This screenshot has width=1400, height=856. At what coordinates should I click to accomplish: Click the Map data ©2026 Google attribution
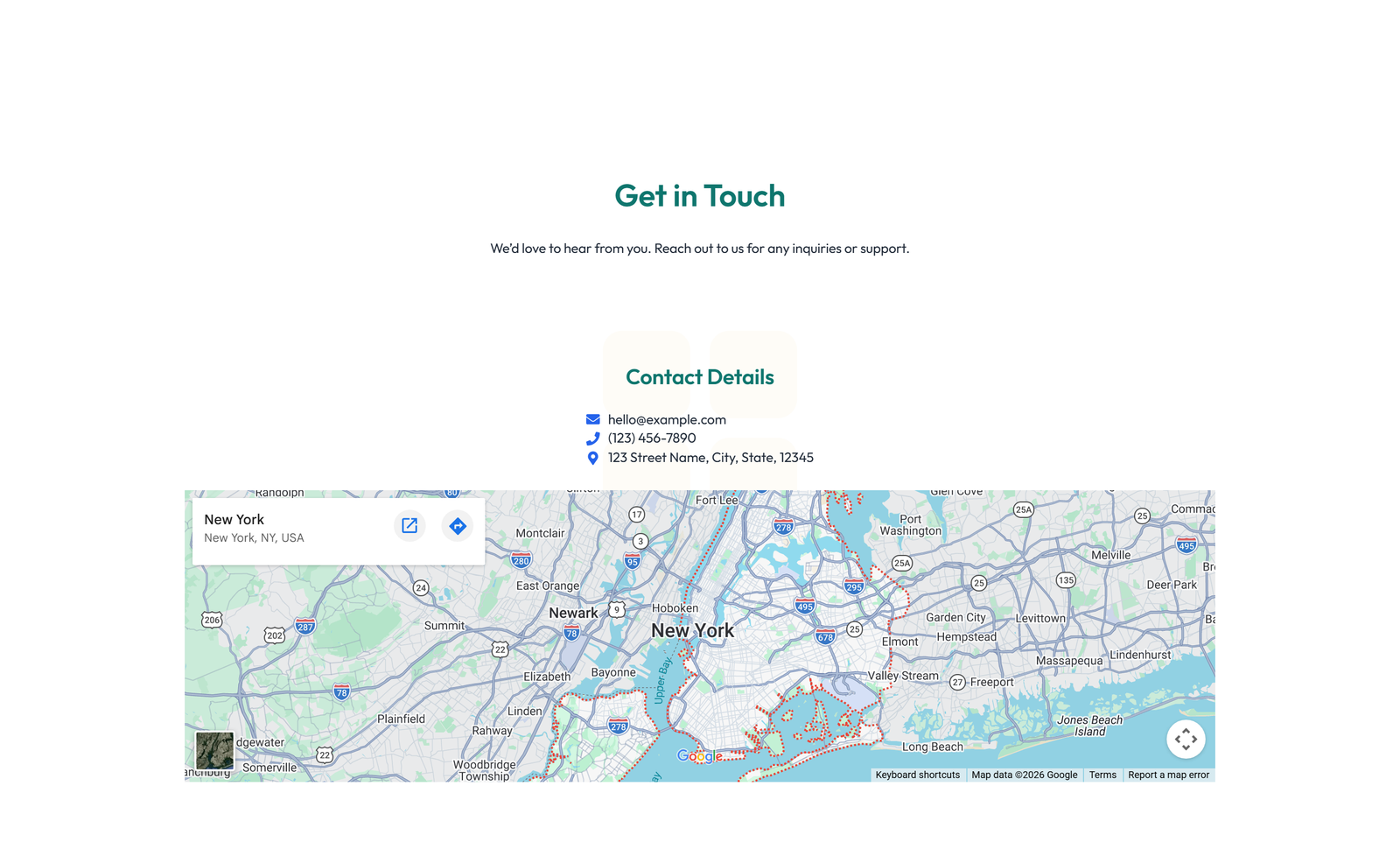tap(1024, 775)
